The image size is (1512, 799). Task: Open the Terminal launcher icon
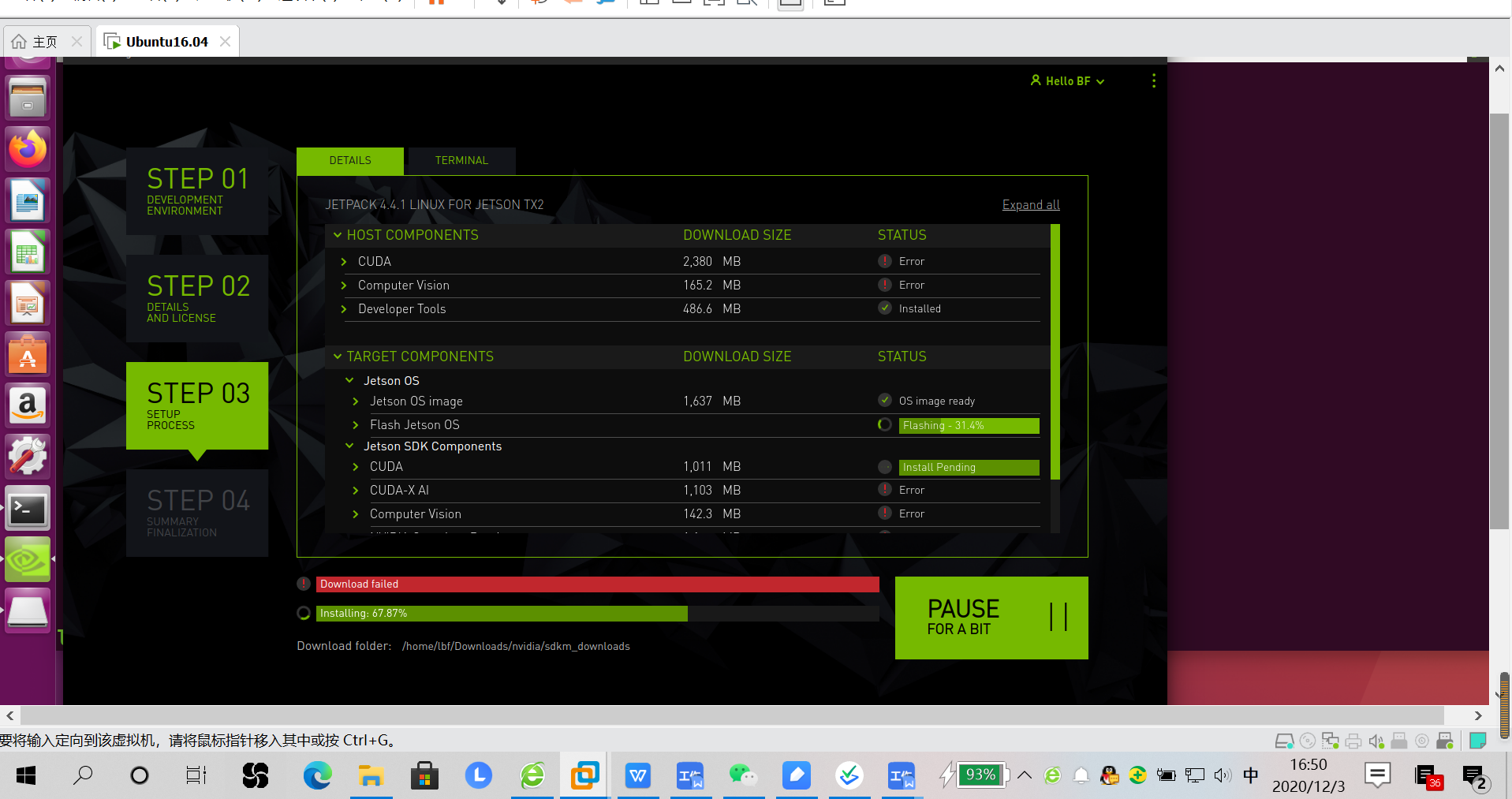pos(28,508)
